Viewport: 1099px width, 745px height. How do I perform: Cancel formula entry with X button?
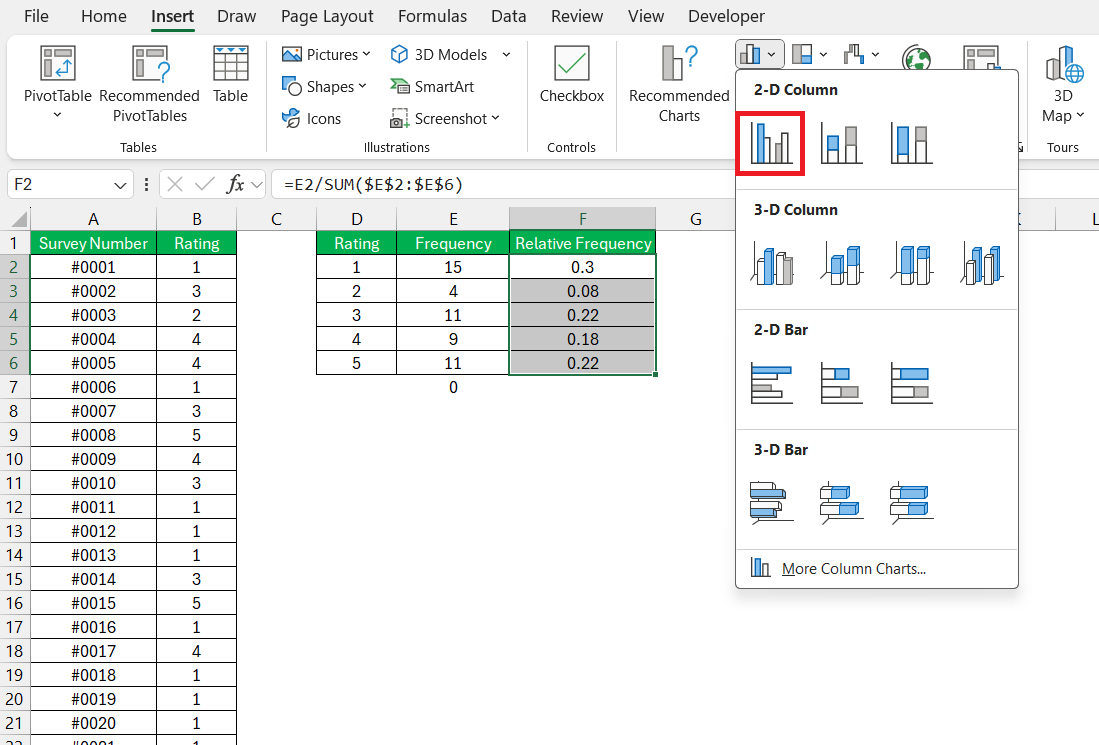pos(175,184)
